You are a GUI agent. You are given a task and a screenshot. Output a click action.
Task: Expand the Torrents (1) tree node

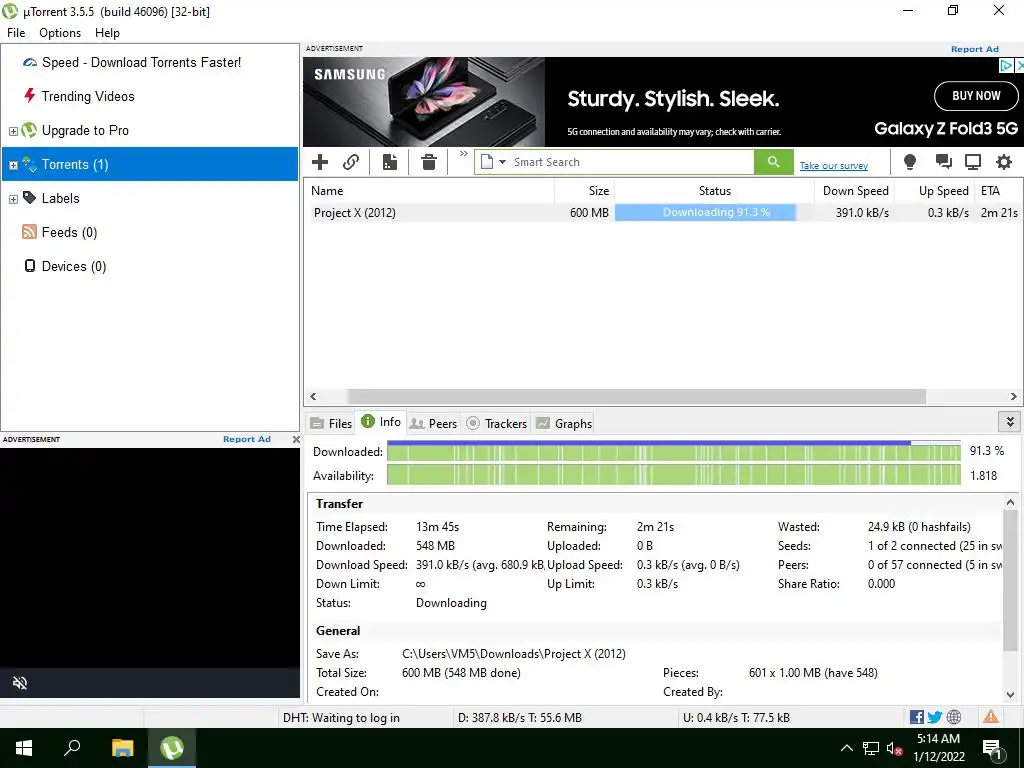13,165
